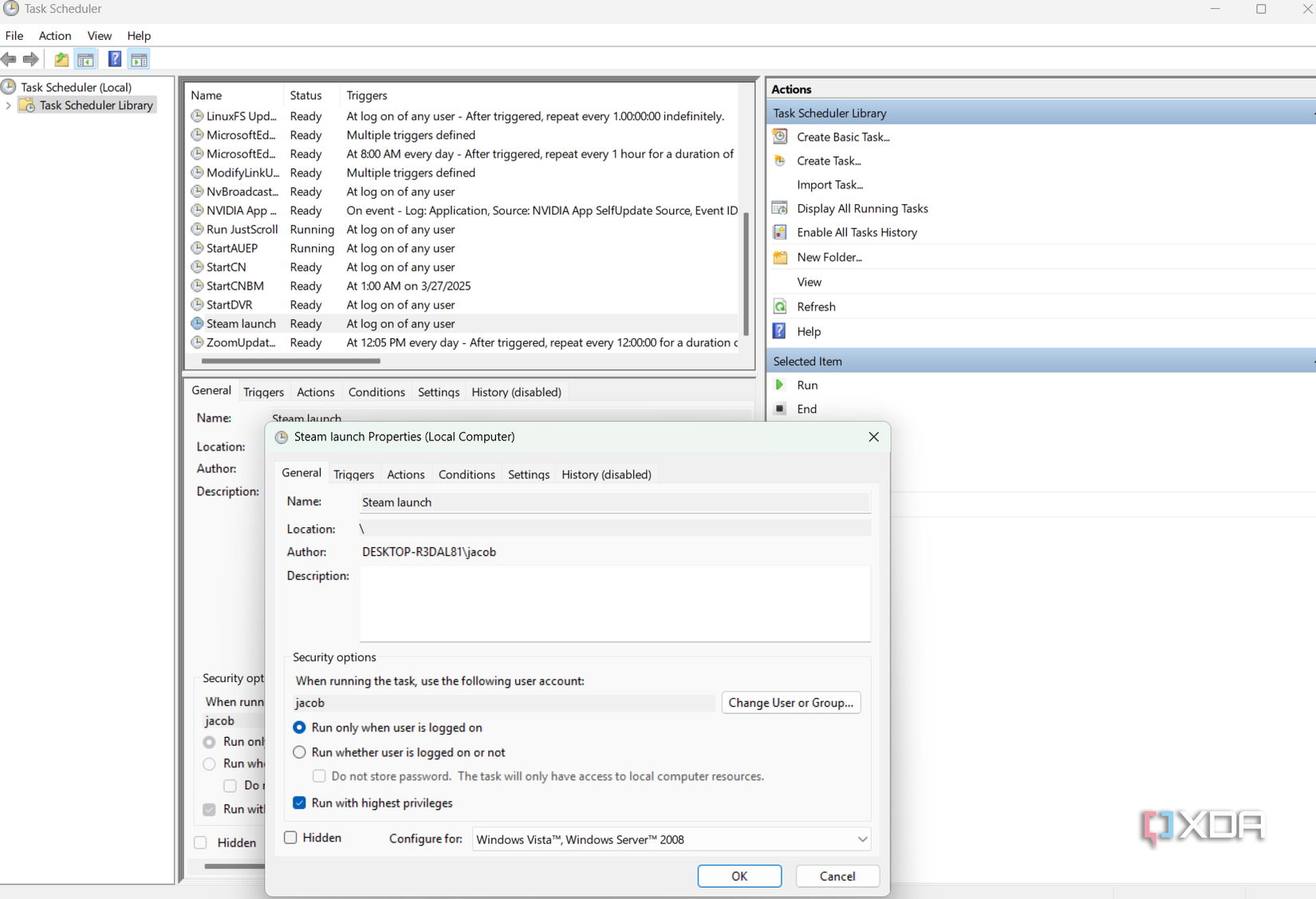Click the Import Task icon

[x=830, y=184]
